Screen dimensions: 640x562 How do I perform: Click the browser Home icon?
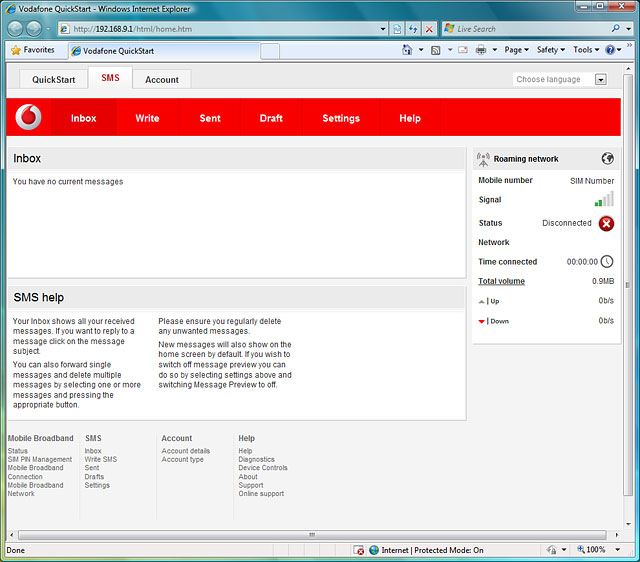point(407,50)
